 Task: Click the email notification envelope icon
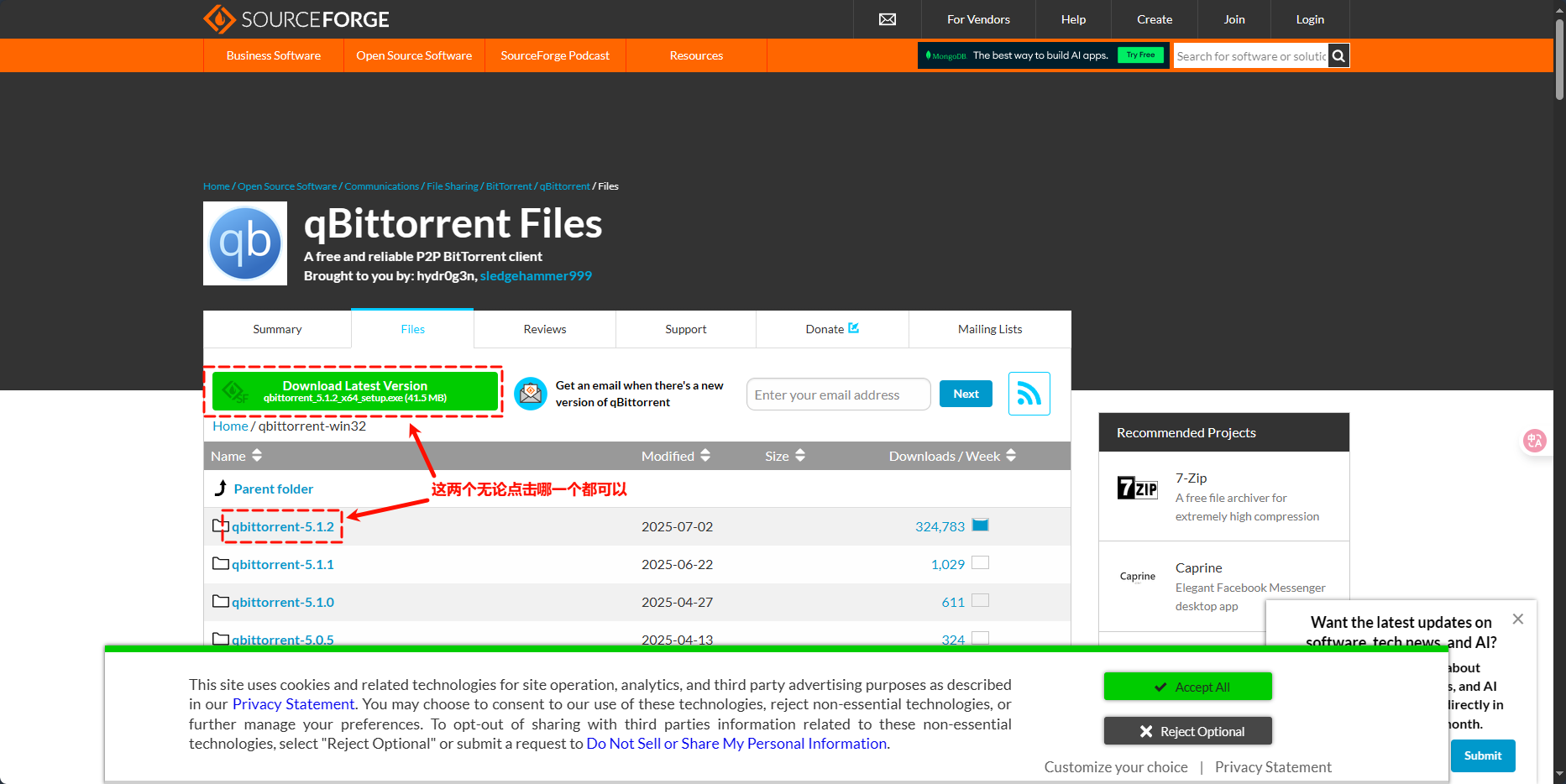tap(531, 394)
